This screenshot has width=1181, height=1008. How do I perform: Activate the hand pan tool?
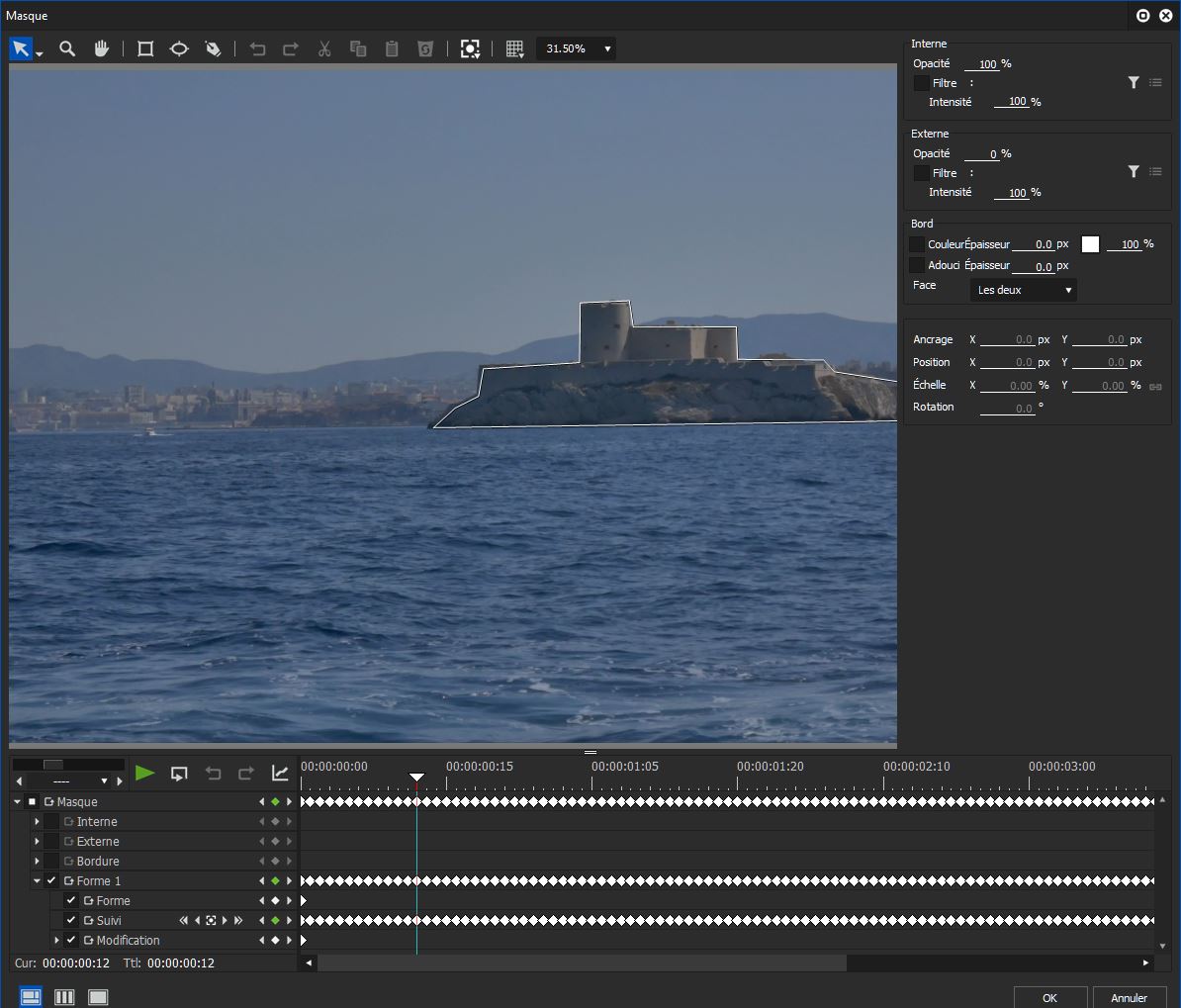(101, 48)
